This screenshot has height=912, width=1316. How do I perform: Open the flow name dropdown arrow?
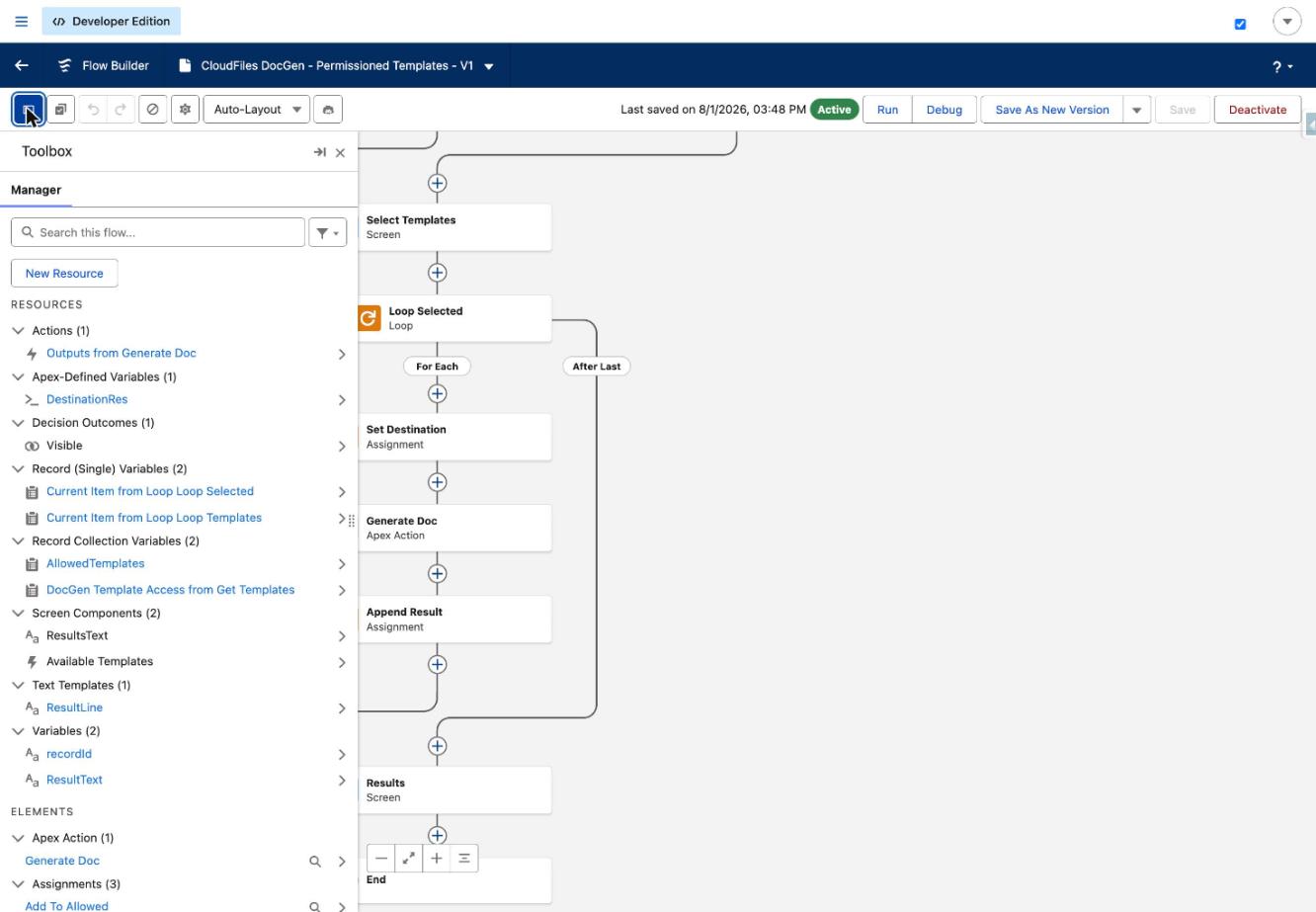[x=489, y=66]
